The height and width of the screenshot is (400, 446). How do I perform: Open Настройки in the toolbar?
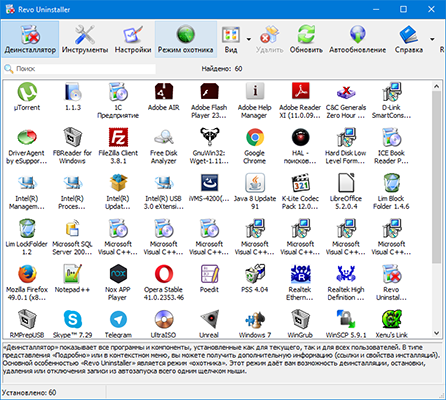133,39
